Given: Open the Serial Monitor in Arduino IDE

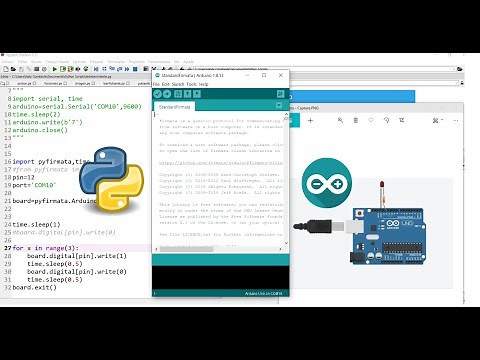Looking at the screenshot, I should click(280, 94).
